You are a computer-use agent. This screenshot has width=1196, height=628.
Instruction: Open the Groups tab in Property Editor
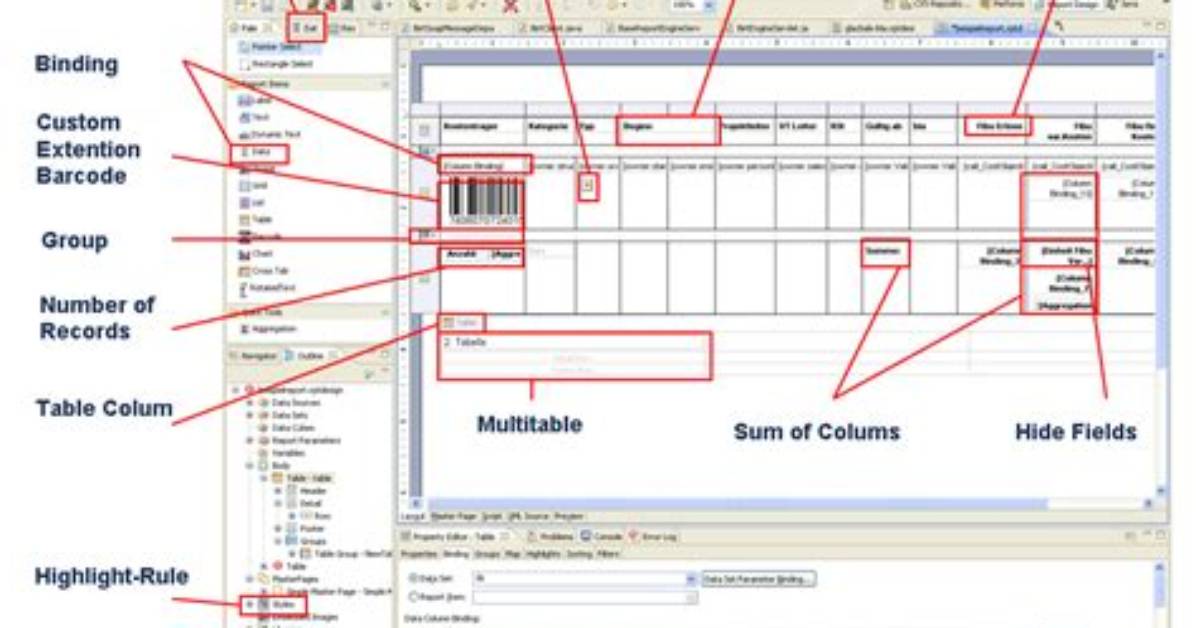[487, 555]
